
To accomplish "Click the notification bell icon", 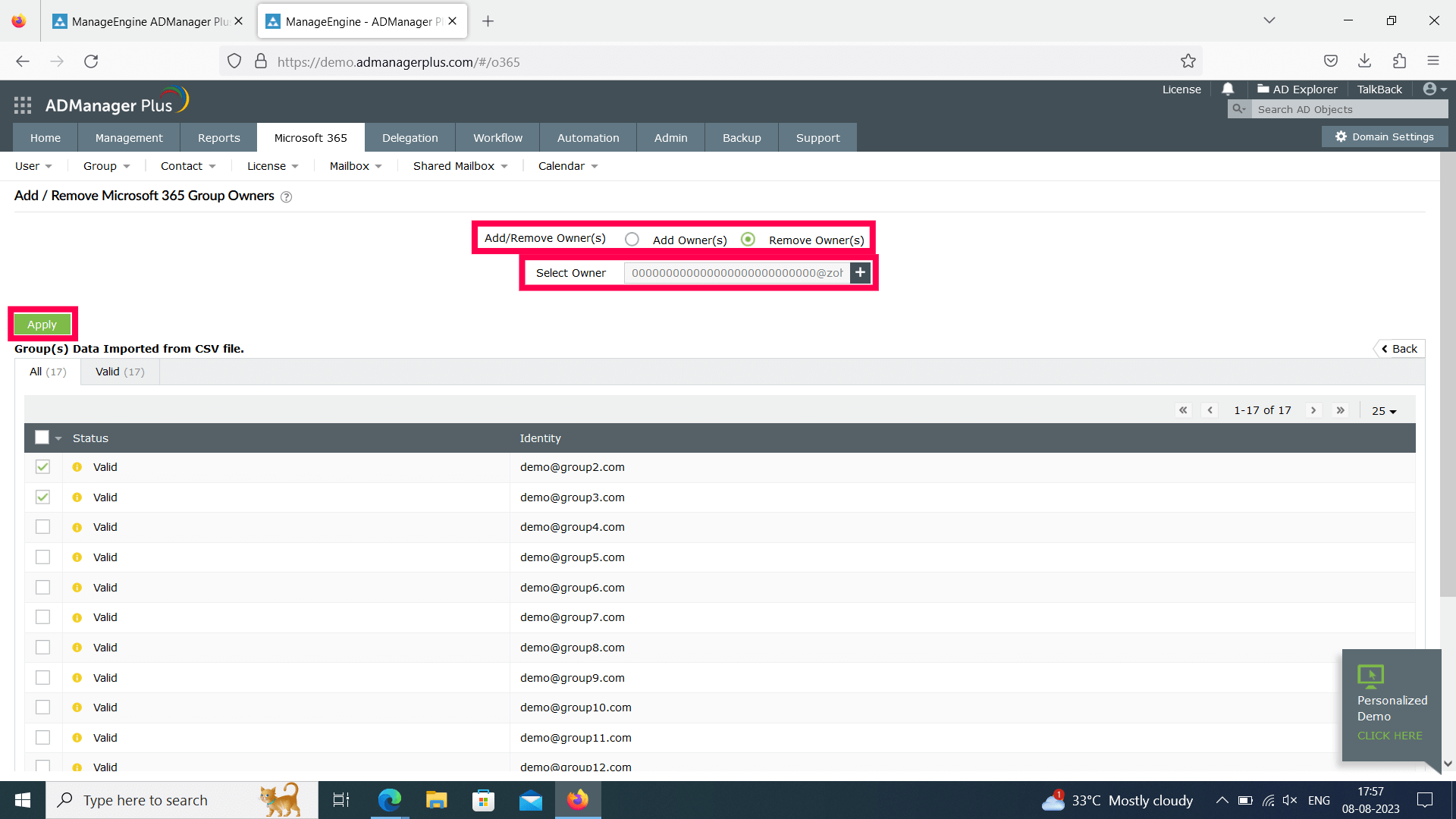I will (x=1228, y=89).
